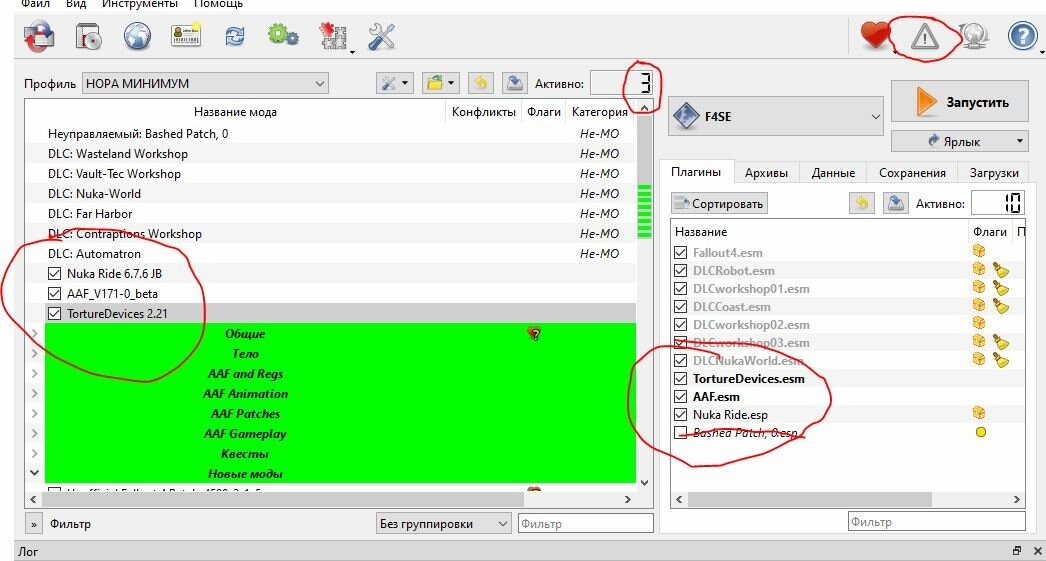Sort by Конфликты column header
This screenshot has width=1046, height=561.
[x=484, y=112]
